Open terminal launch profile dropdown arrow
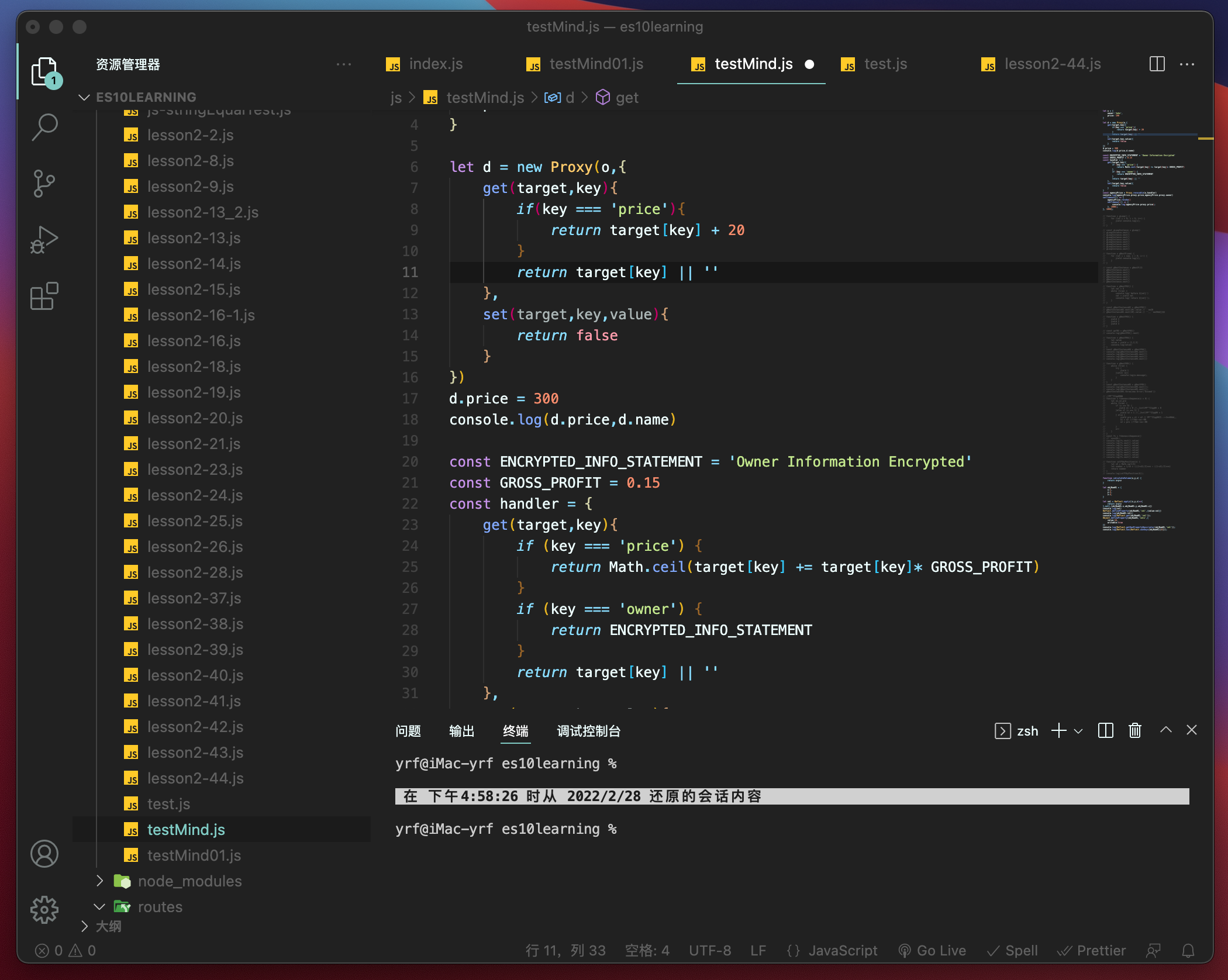This screenshot has width=1228, height=980. [1079, 731]
